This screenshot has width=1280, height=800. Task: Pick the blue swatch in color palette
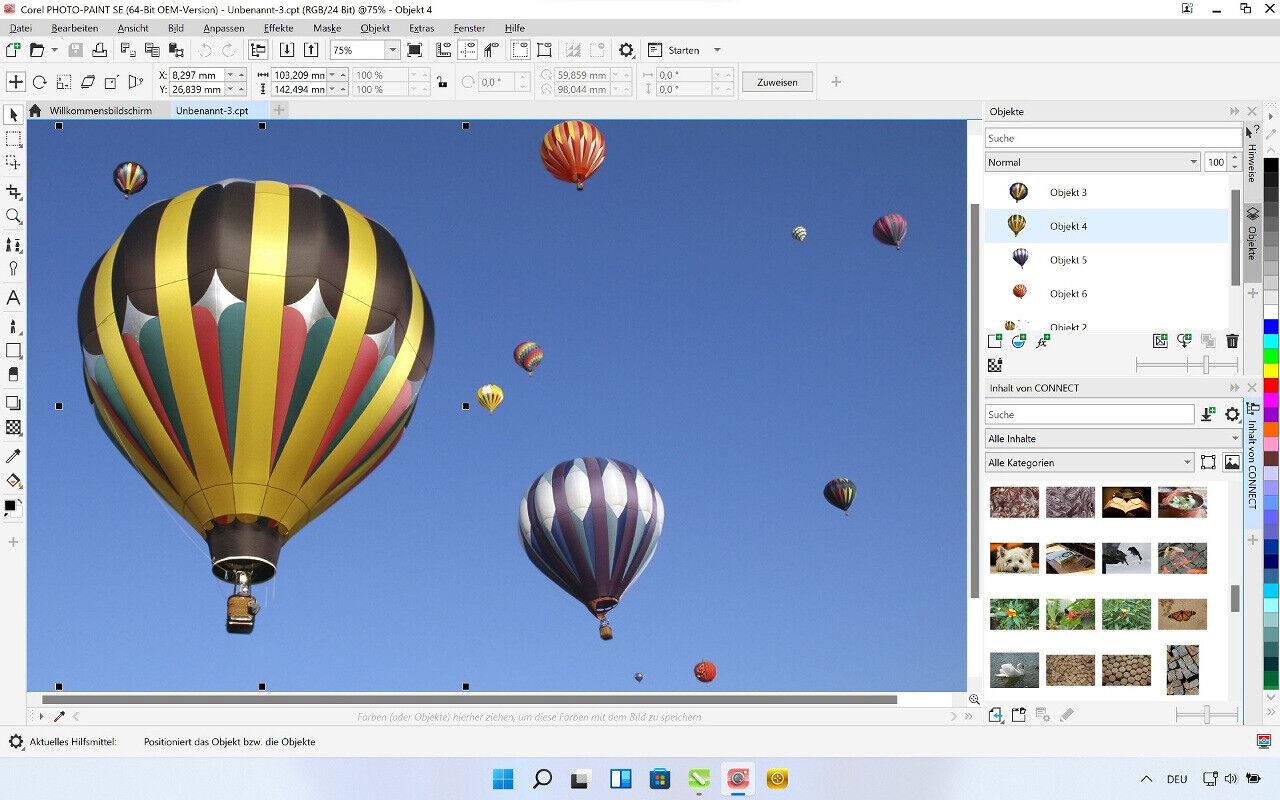pyautogui.click(x=1271, y=326)
